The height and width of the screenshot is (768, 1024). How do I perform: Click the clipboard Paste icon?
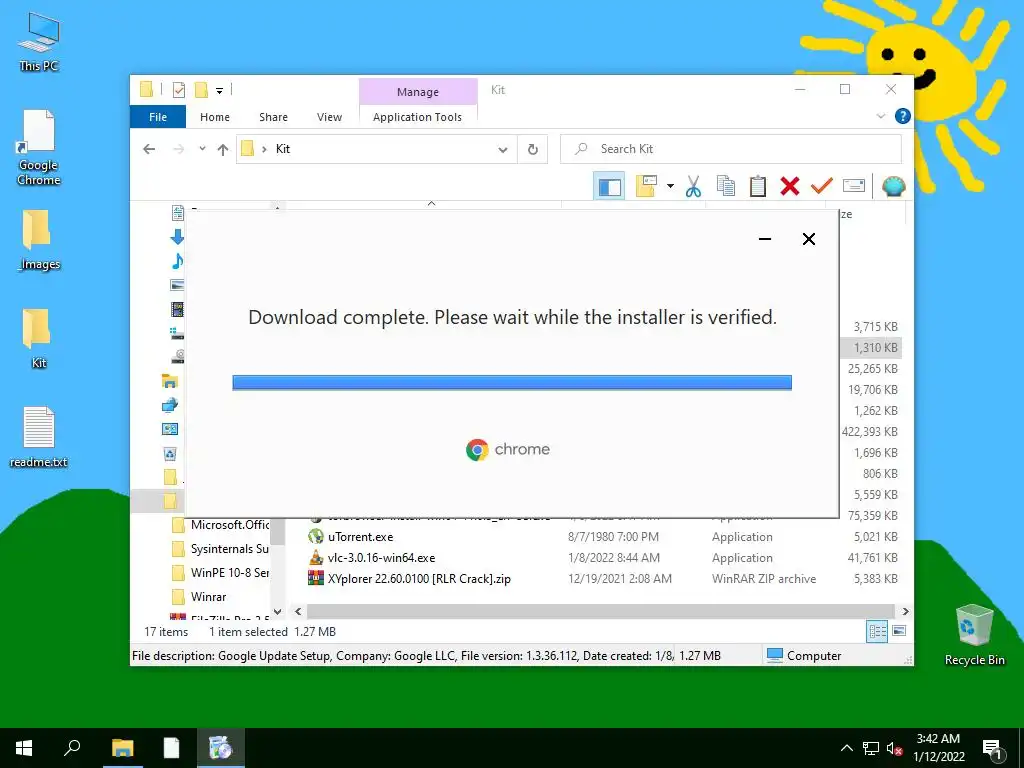tap(758, 186)
